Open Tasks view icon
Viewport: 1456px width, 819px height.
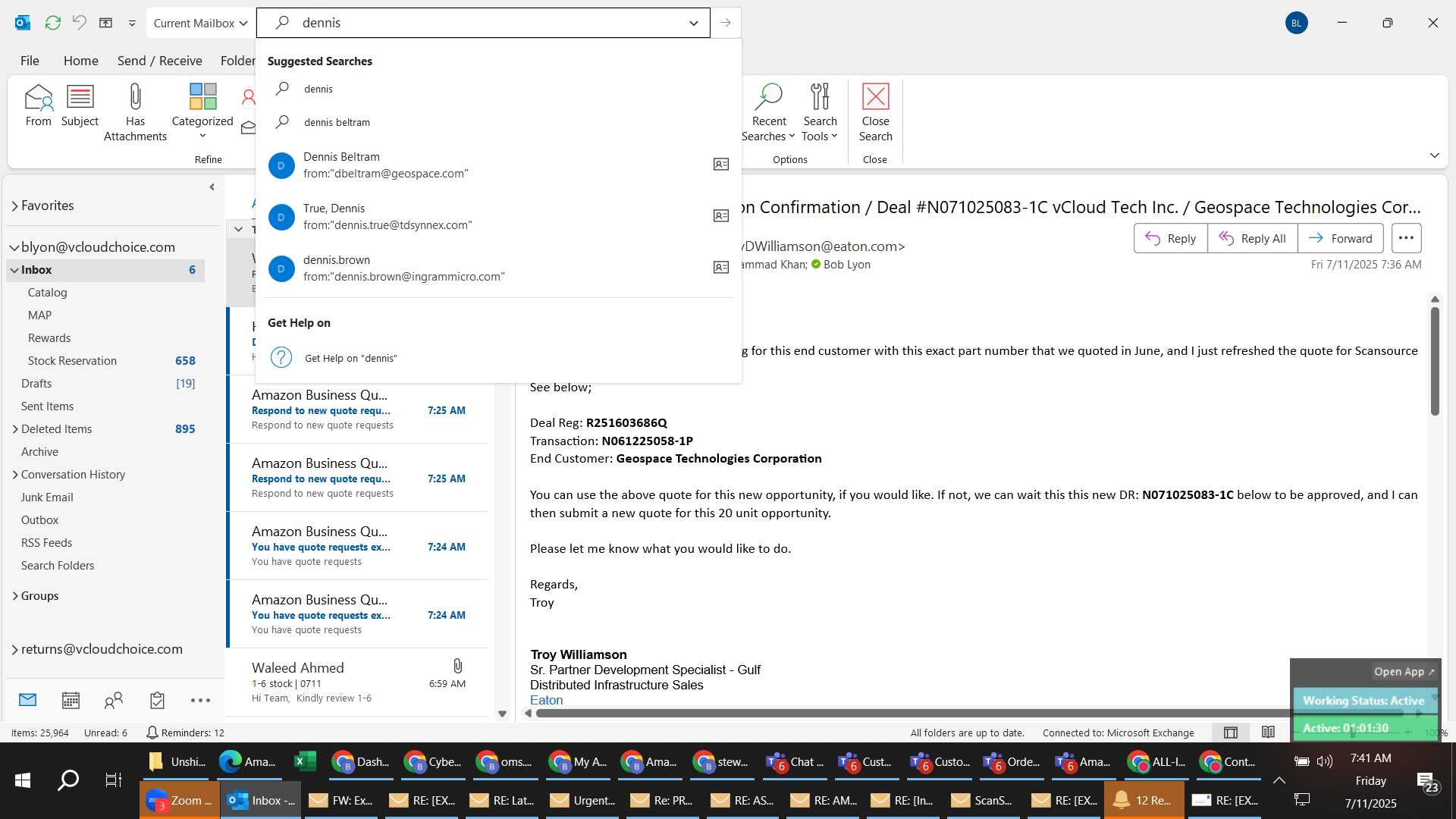[x=157, y=700]
